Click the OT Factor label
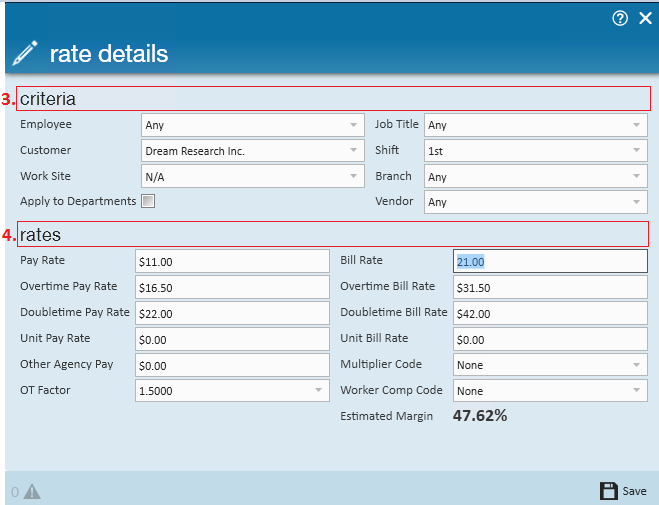 (45, 390)
